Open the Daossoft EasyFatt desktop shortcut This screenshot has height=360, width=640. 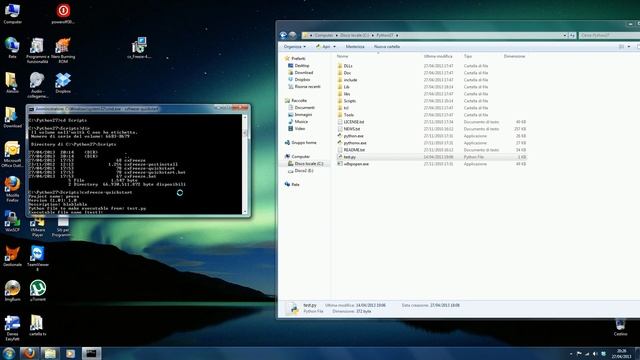click(x=12, y=328)
